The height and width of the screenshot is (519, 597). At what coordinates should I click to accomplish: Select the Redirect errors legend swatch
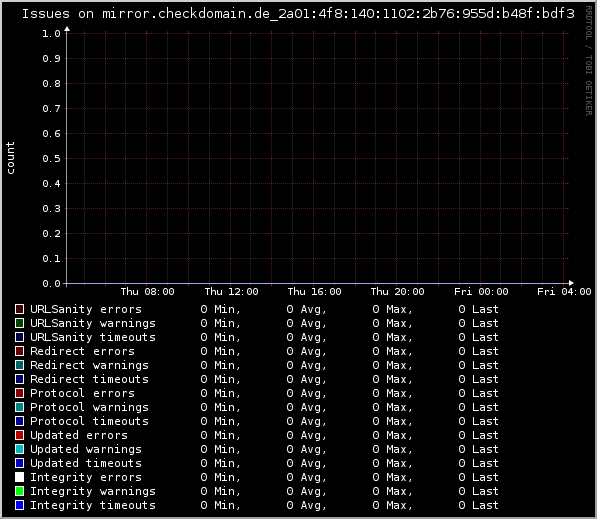(x=19, y=351)
